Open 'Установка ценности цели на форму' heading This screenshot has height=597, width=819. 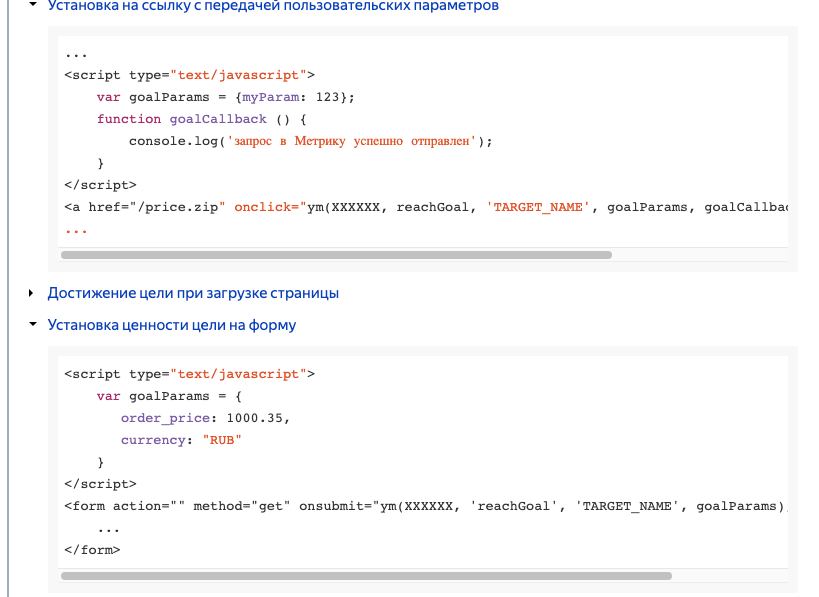click(x=172, y=325)
